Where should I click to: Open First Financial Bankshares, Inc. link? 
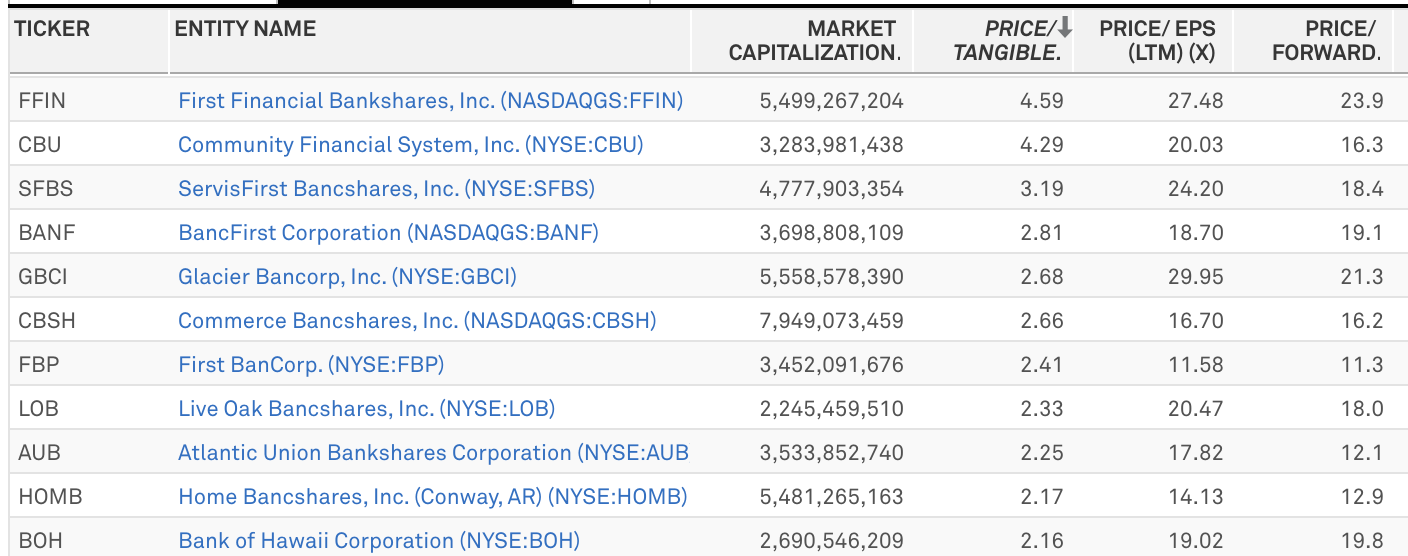pos(430,101)
